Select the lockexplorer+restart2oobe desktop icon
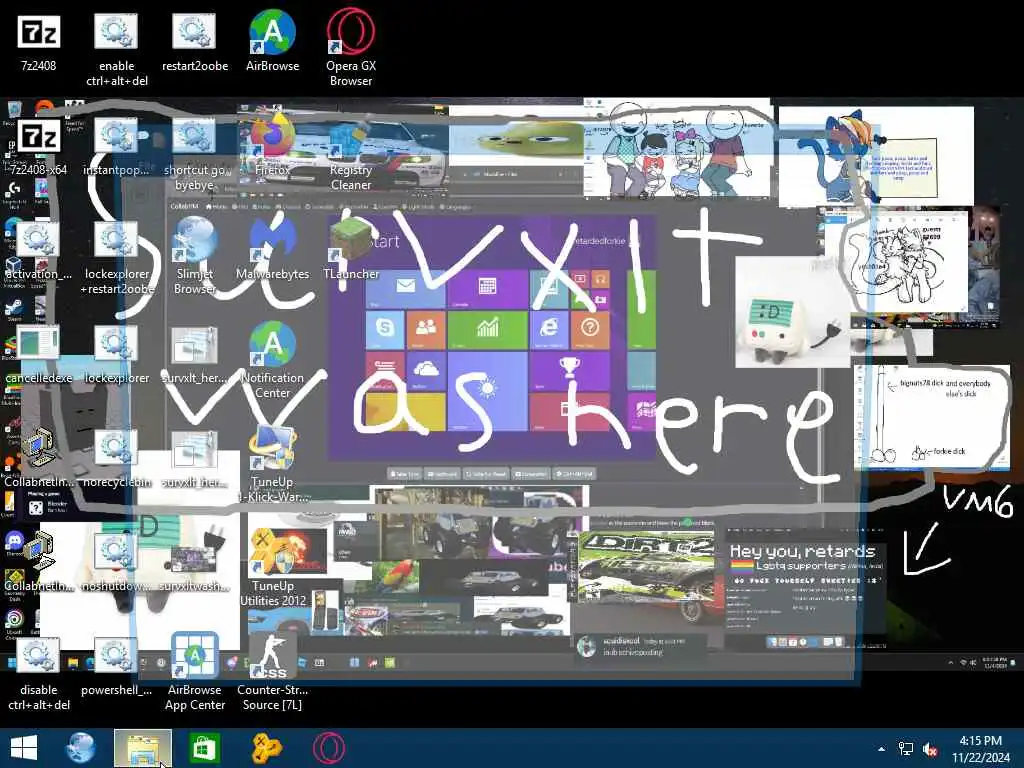The height and width of the screenshot is (768, 1024). tap(116, 258)
